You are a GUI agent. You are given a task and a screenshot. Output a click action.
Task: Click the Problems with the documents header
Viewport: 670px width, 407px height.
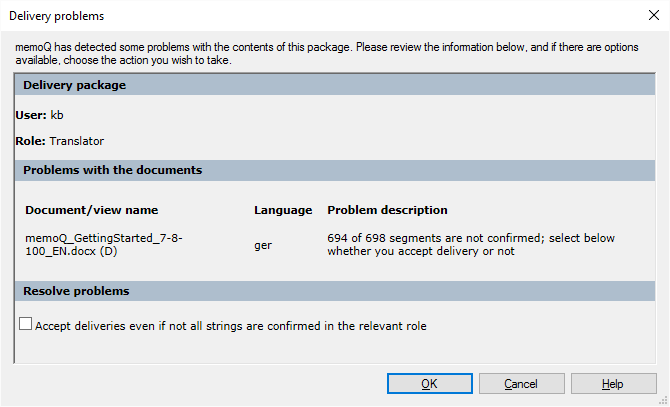112,170
